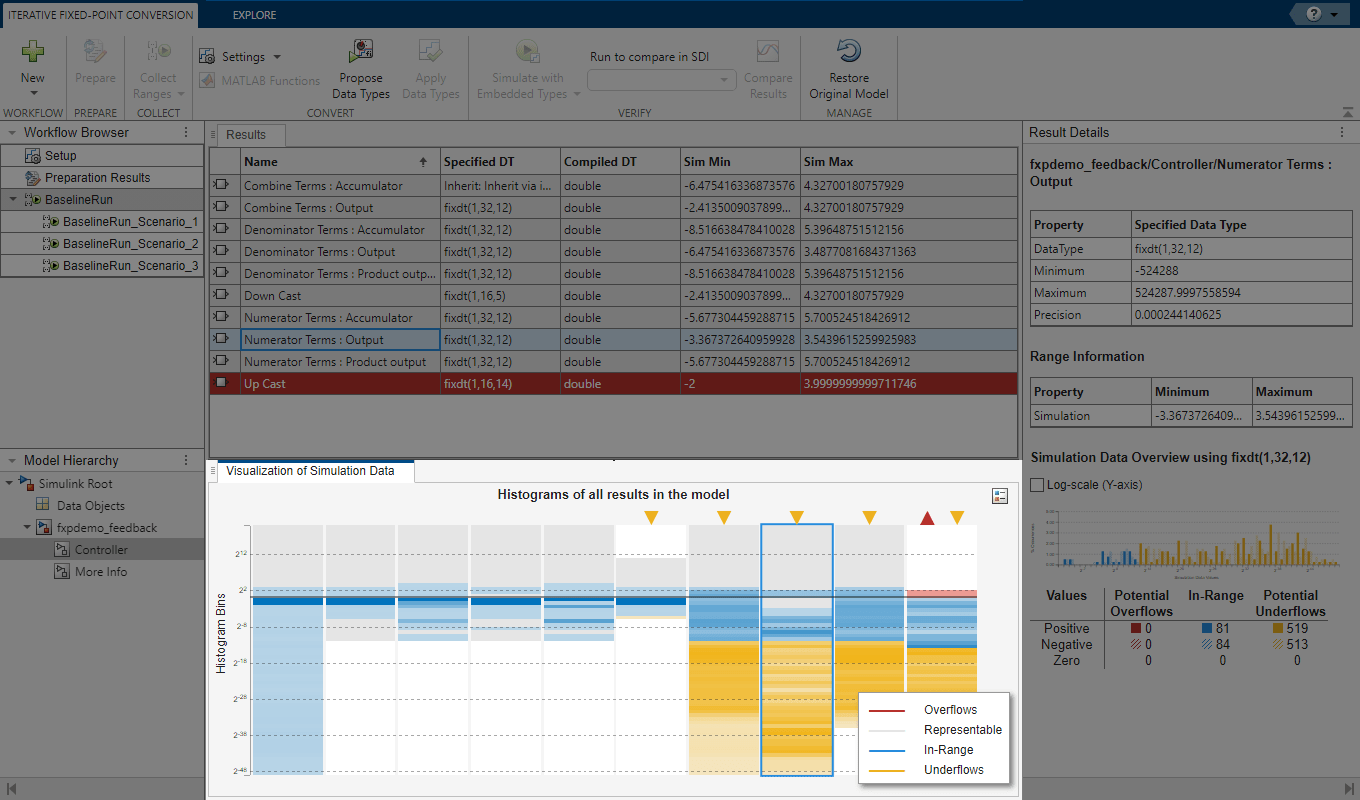
Task: Click the first histogram column light blue
Action: 288,650
